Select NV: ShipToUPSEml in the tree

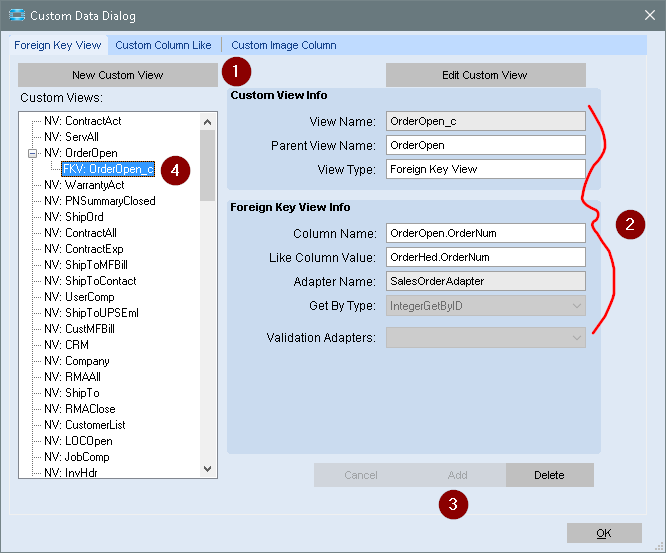pos(91,313)
